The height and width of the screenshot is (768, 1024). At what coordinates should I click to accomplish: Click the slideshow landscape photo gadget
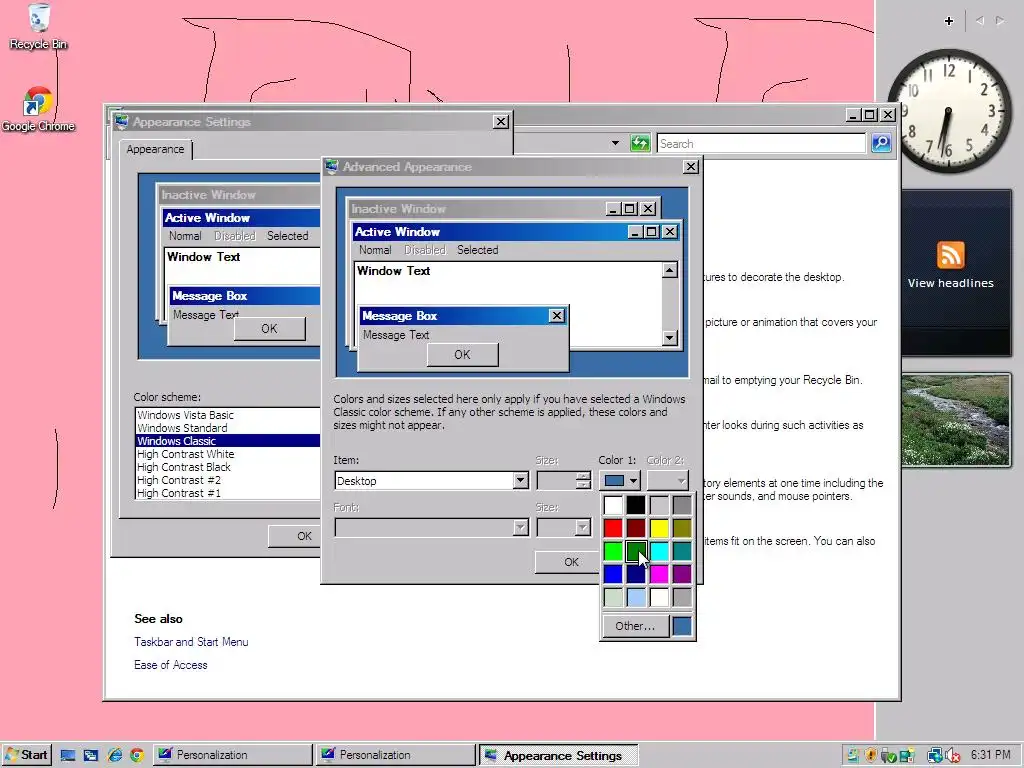pos(956,420)
